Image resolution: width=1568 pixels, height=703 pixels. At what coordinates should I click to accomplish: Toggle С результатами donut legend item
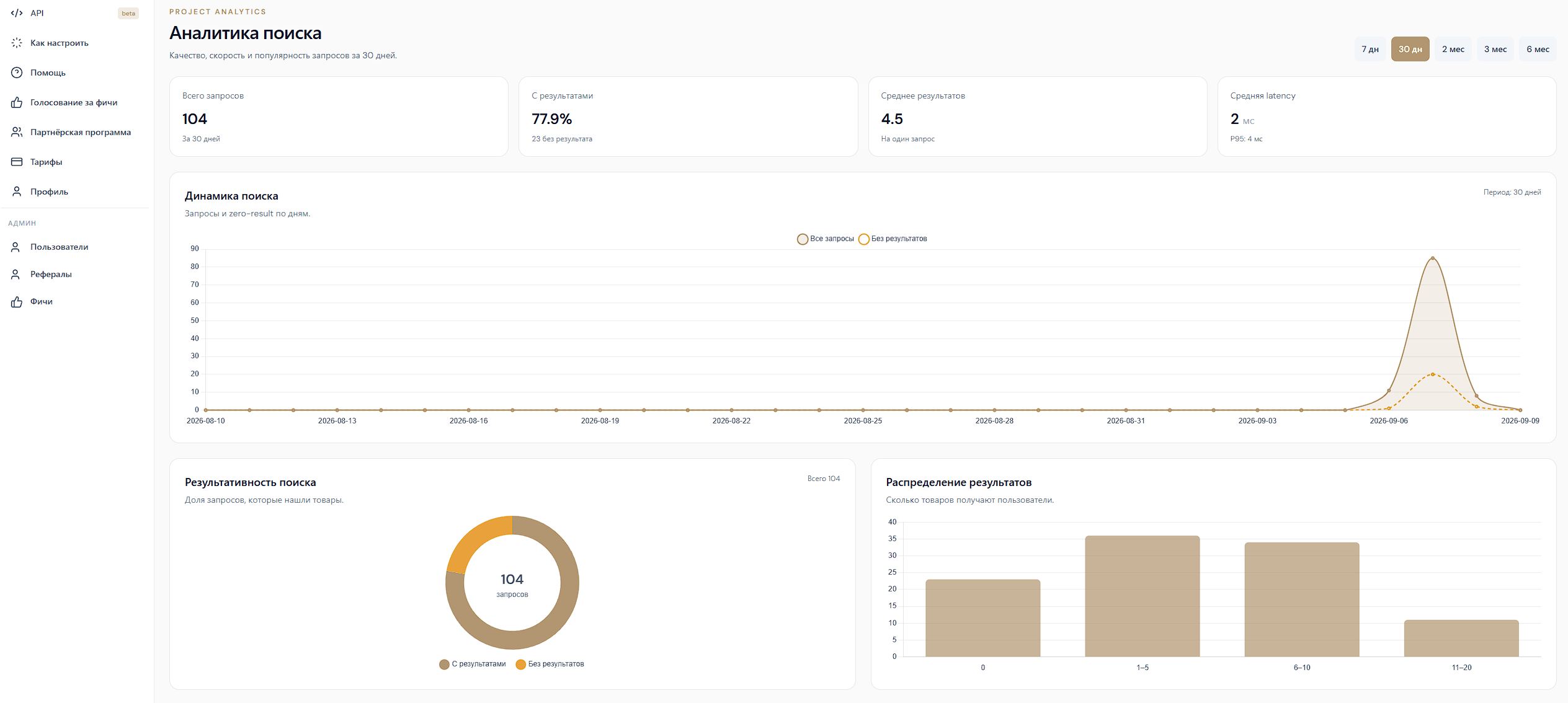(473, 664)
